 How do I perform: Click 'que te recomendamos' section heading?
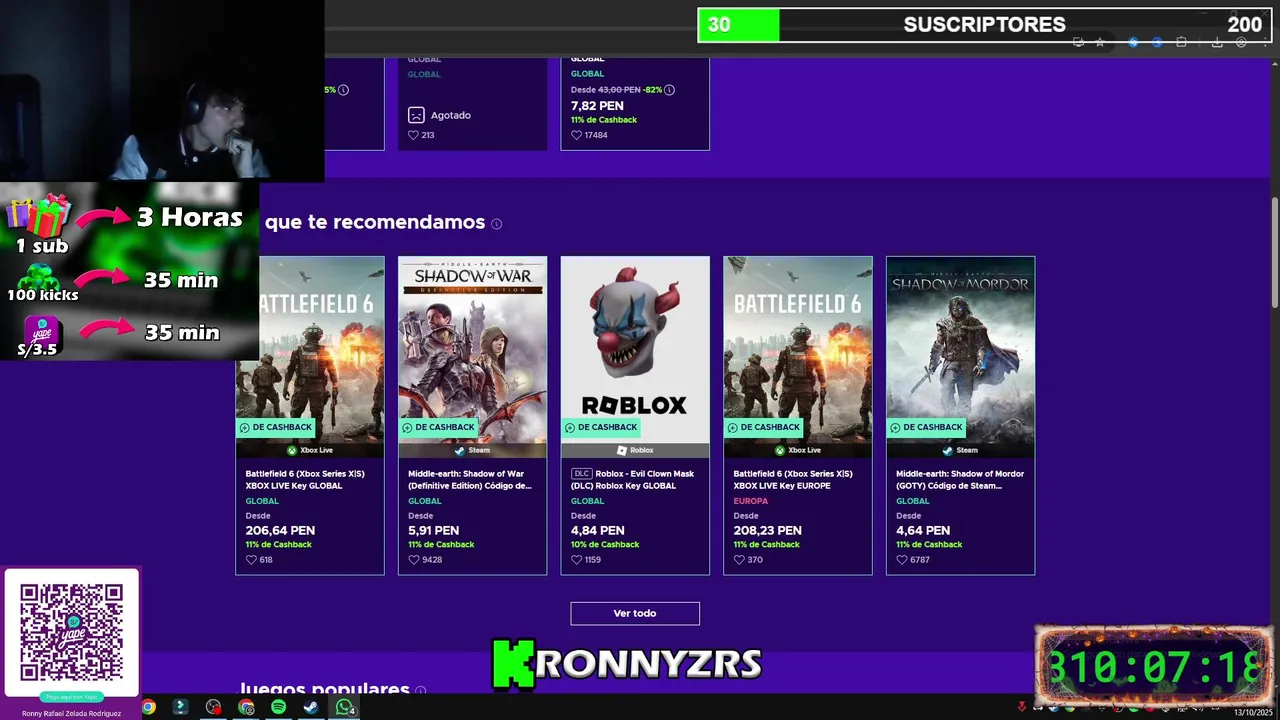[x=375, y=222]
